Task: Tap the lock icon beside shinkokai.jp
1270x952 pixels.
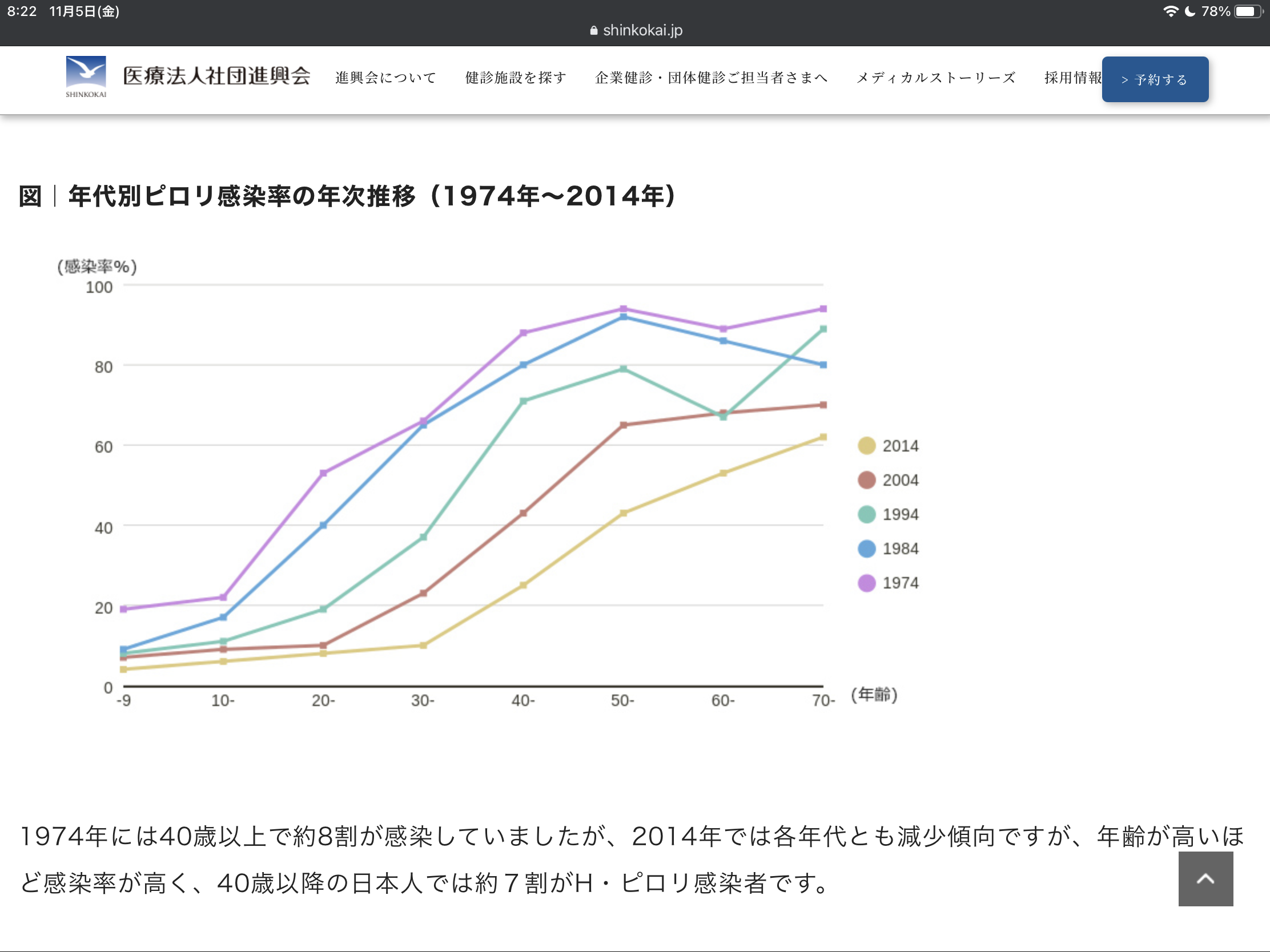Action: (594, 30)
